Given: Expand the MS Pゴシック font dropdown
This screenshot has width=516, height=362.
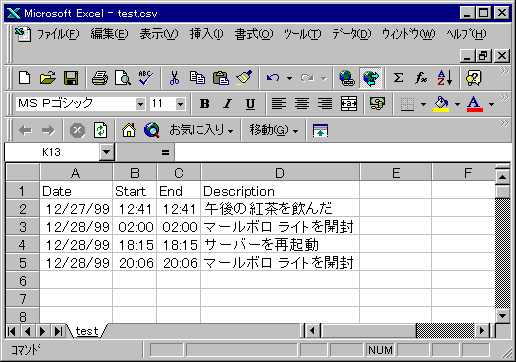Looking at the screenshot, I should [x=140, y=104].
